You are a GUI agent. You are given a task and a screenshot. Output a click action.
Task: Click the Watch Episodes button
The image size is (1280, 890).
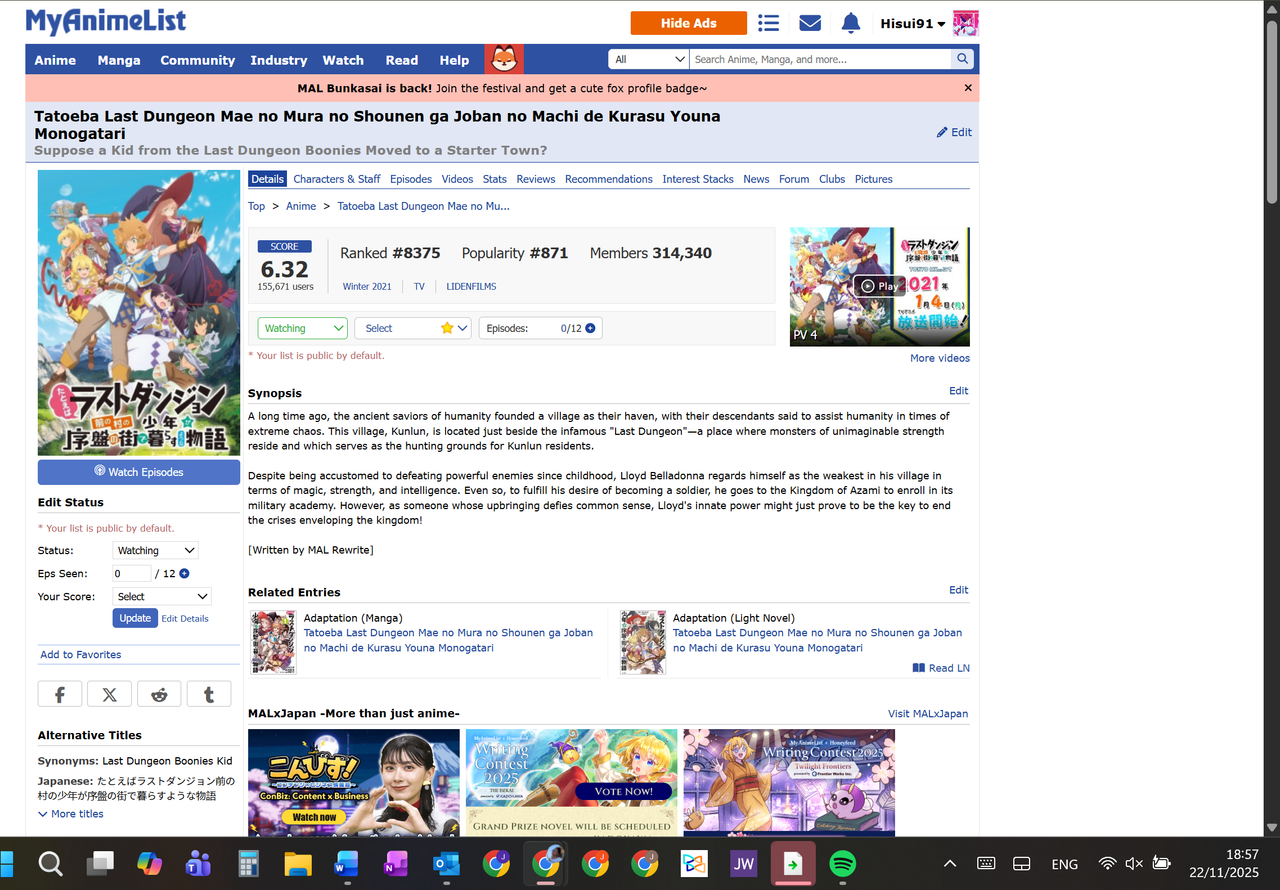click(139, 472)
